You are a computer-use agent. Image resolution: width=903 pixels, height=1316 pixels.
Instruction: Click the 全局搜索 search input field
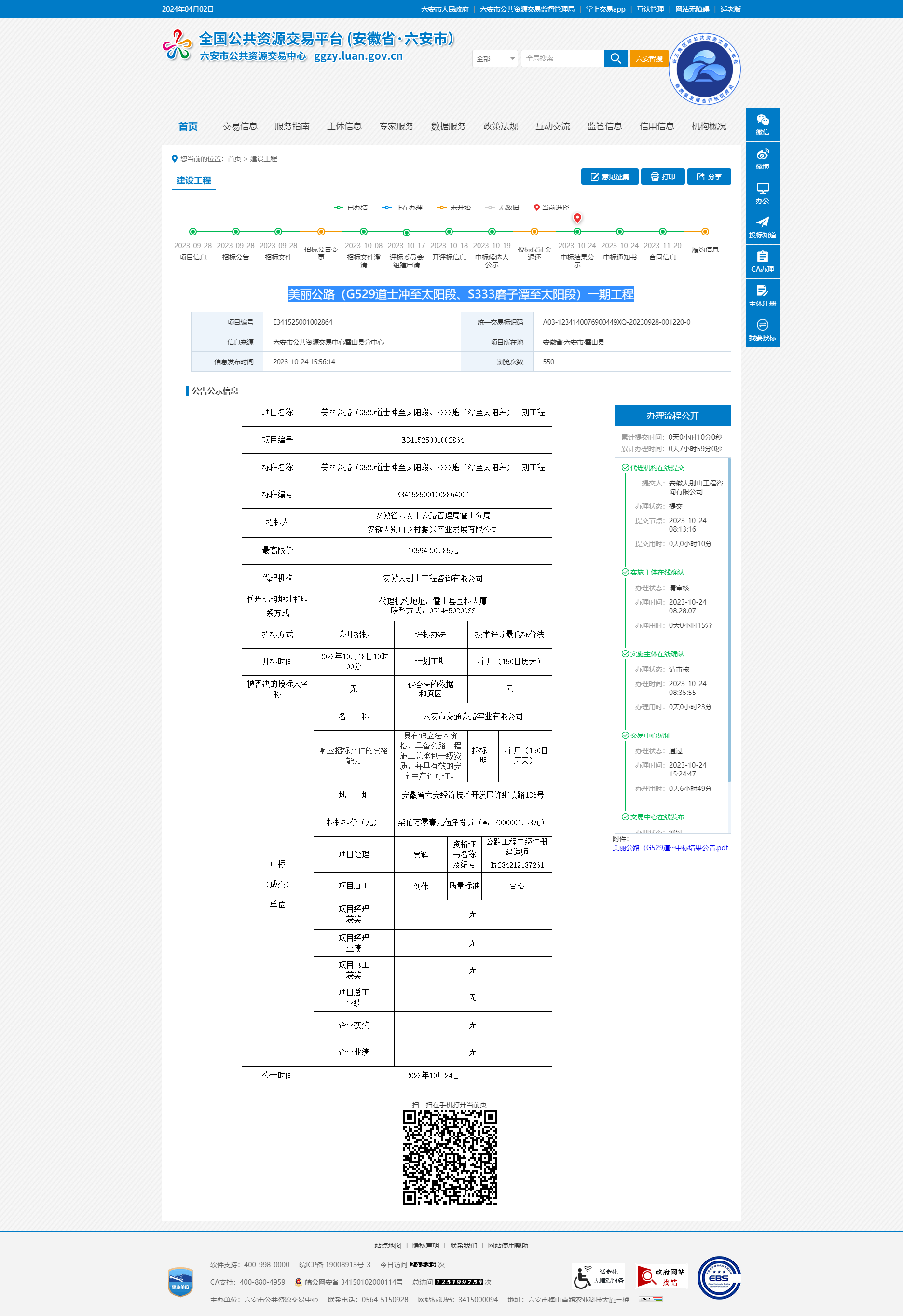click(561, 58)
